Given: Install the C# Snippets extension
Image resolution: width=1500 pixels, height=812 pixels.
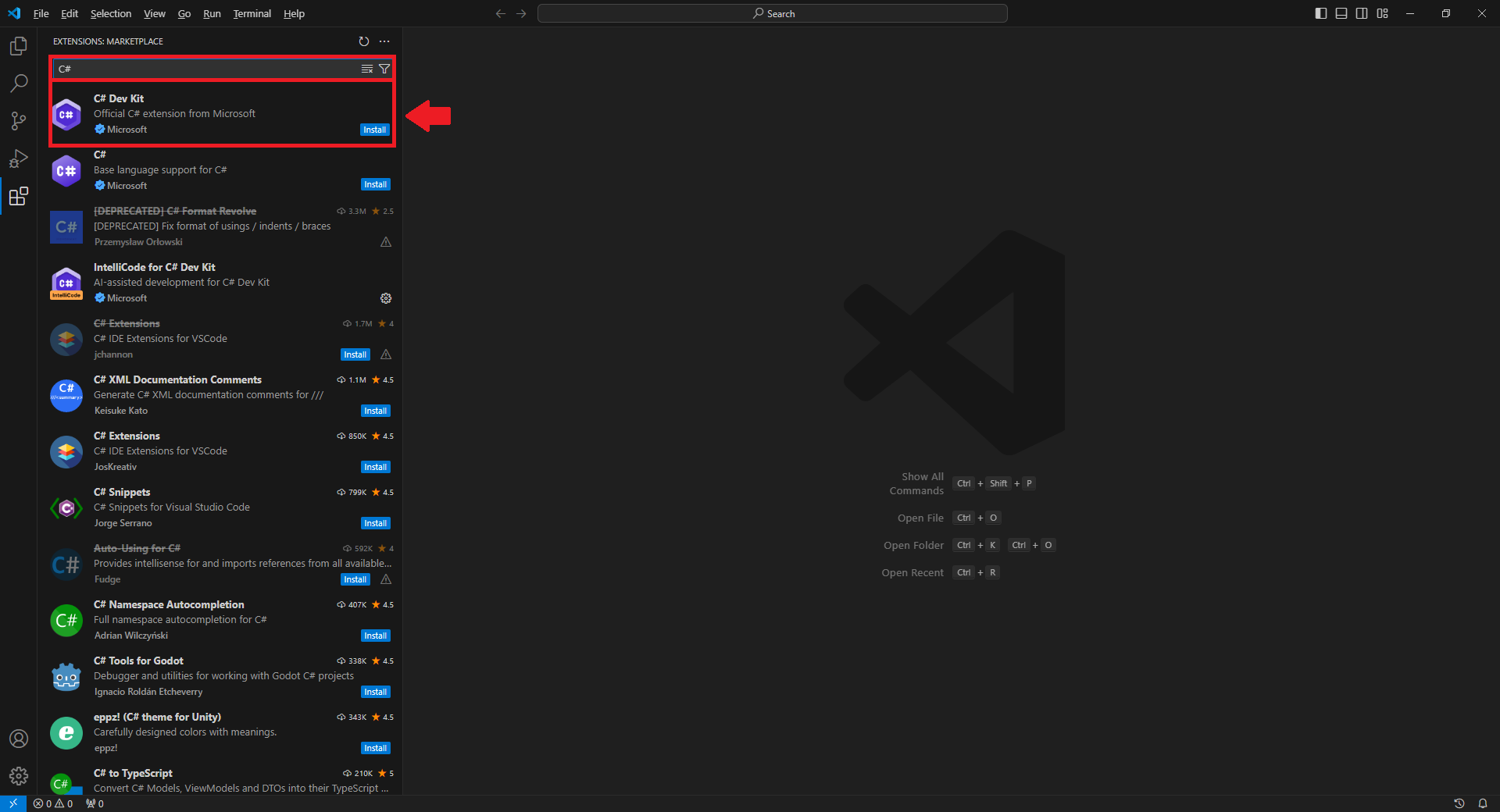Looking at the screenshot, I should point(375,523).
